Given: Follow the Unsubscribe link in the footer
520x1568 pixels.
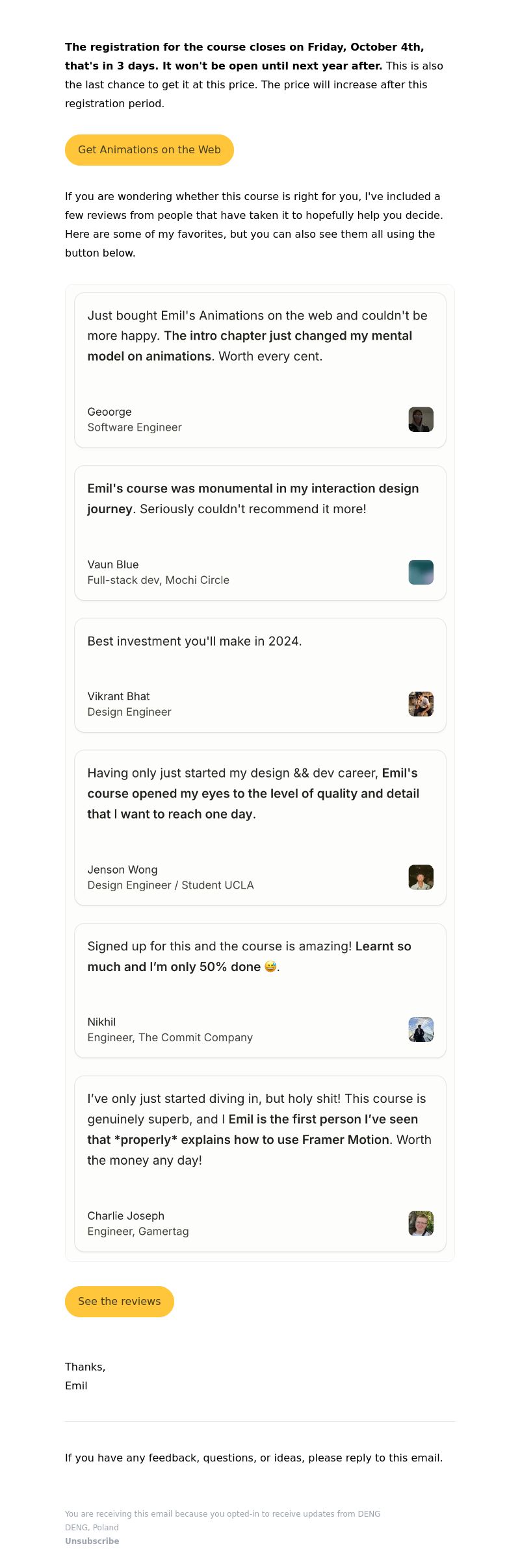Looking at the screenshot, I should click(92, 1541).
